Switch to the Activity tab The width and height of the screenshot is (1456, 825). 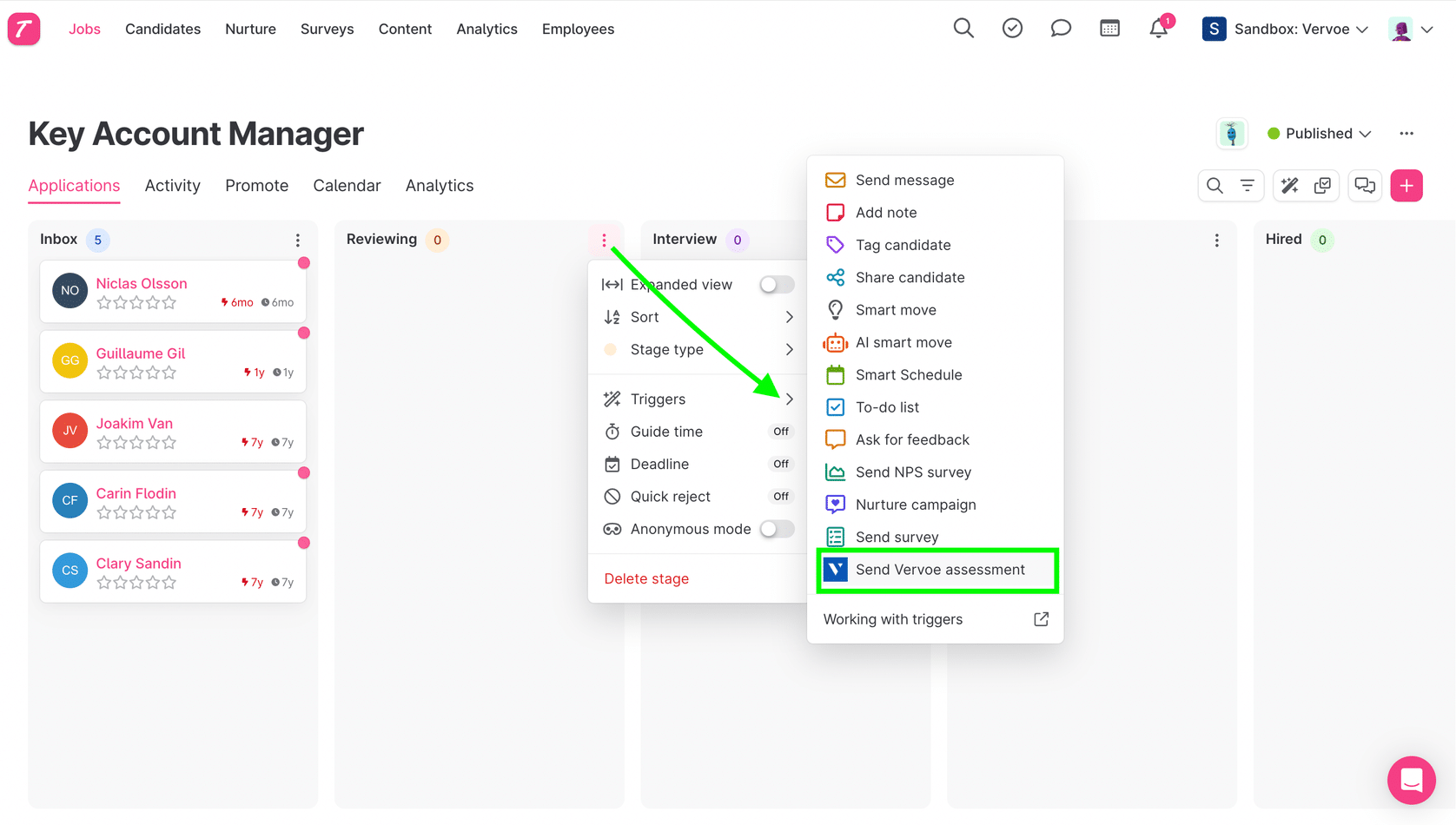172,185
